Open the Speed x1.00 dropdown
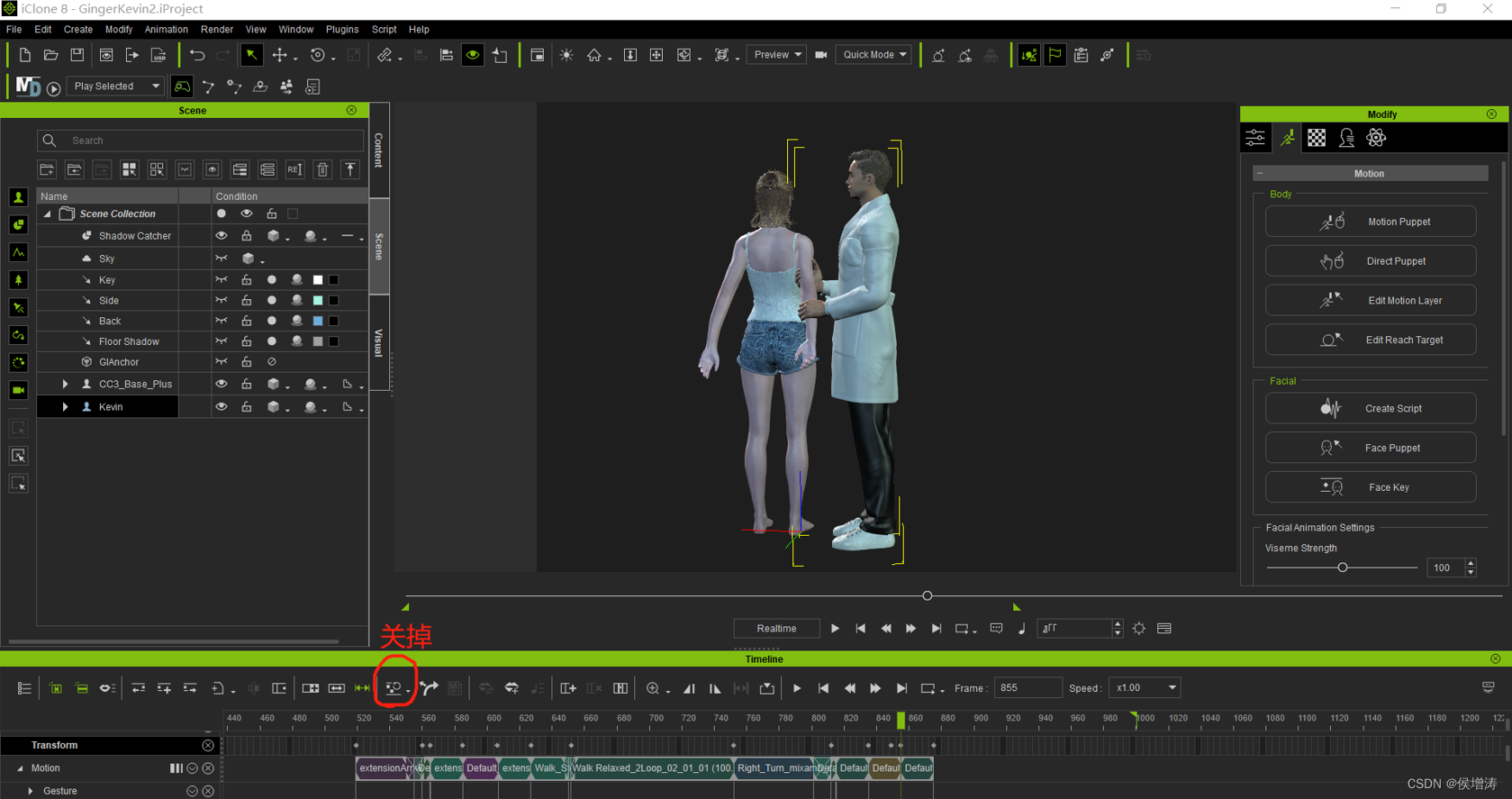 point(1145,688)
